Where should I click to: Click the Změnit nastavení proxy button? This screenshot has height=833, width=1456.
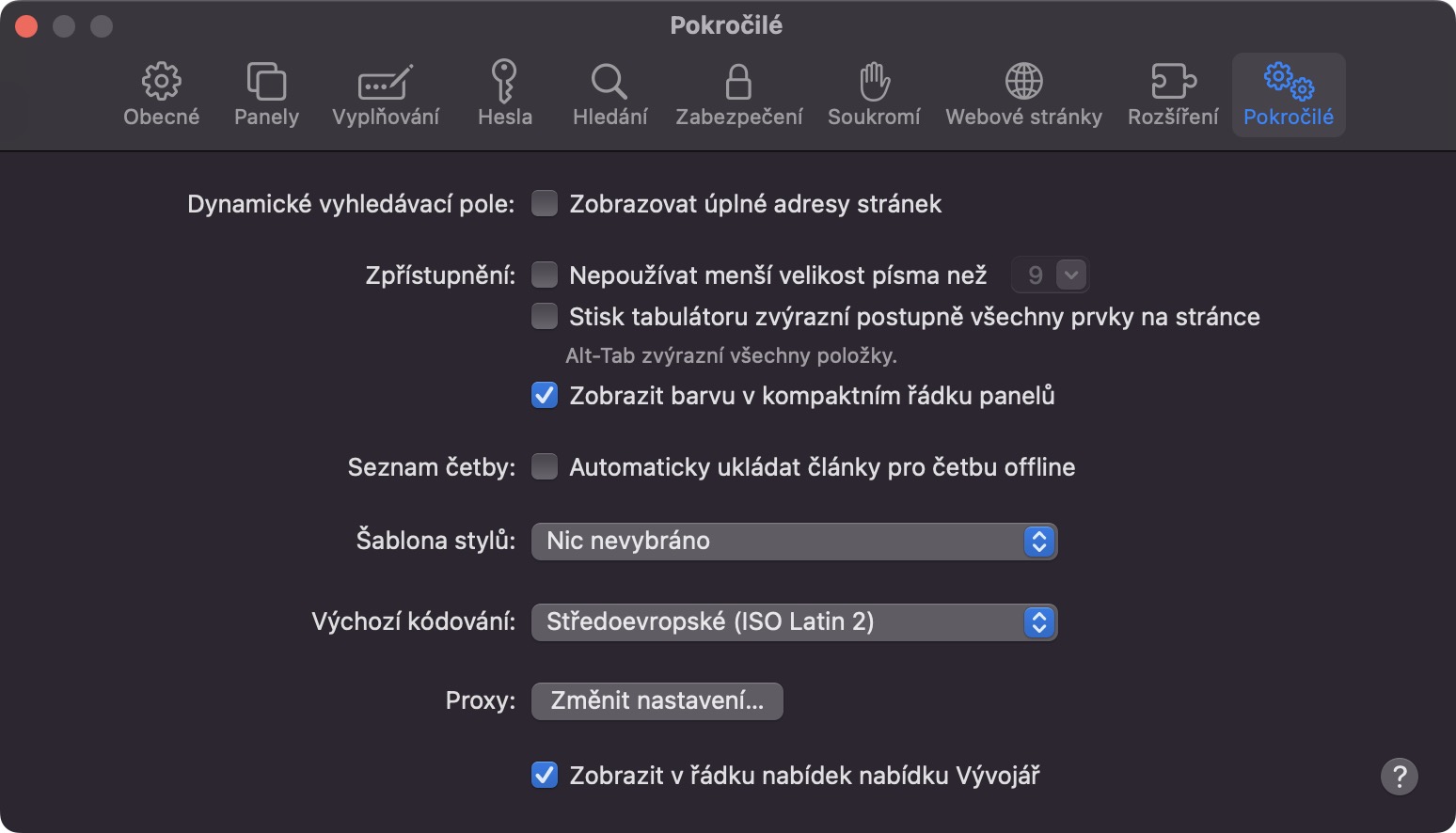(657, 701)
